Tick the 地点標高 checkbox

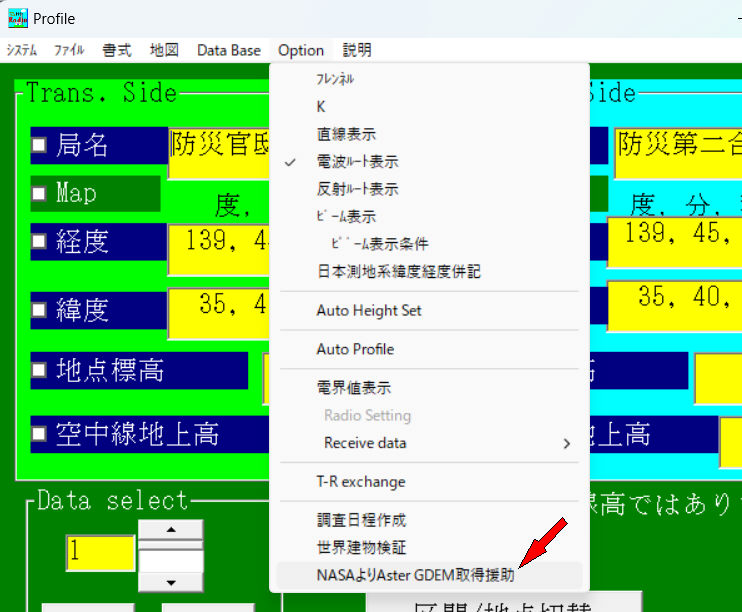(39, 371)
